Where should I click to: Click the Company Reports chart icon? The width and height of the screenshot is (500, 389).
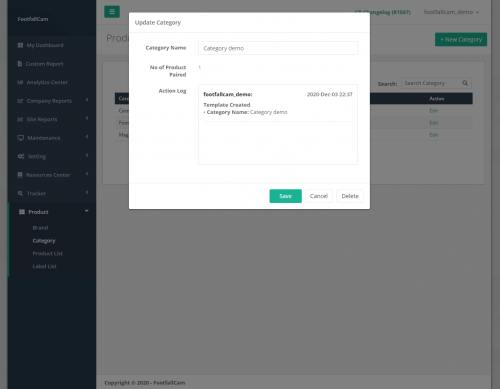pyautogui.click(x=20, y=101)
